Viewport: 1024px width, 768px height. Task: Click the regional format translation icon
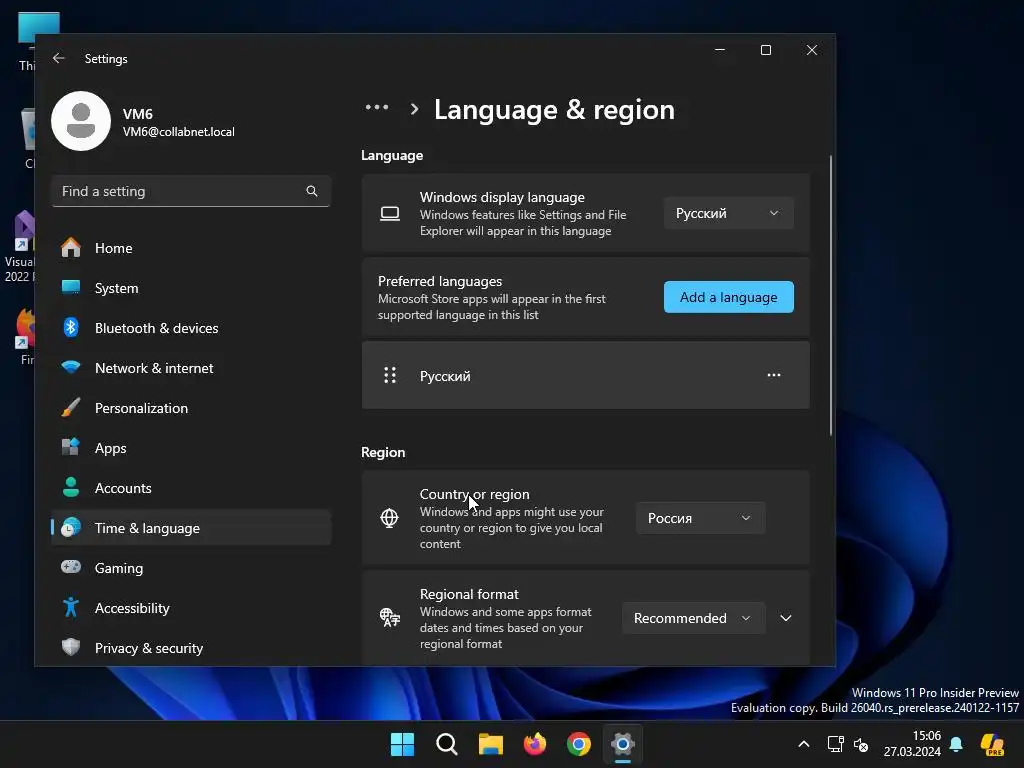coord(390,618)
